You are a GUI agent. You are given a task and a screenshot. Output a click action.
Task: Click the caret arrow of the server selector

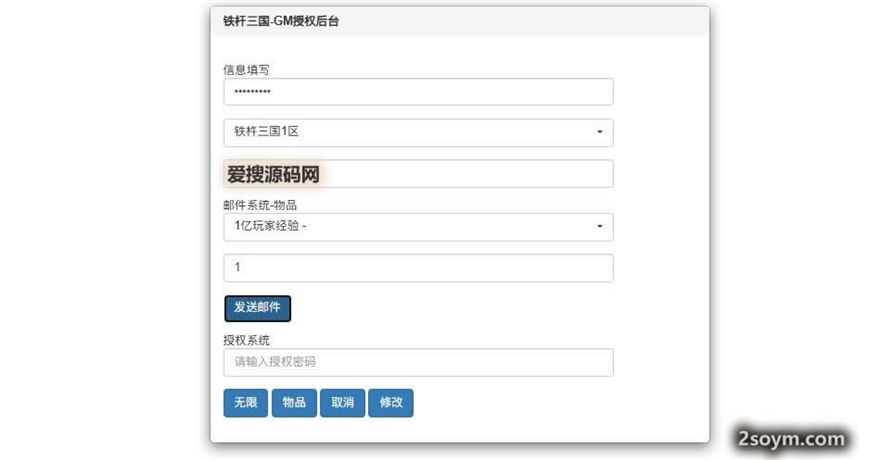(599, 132)
